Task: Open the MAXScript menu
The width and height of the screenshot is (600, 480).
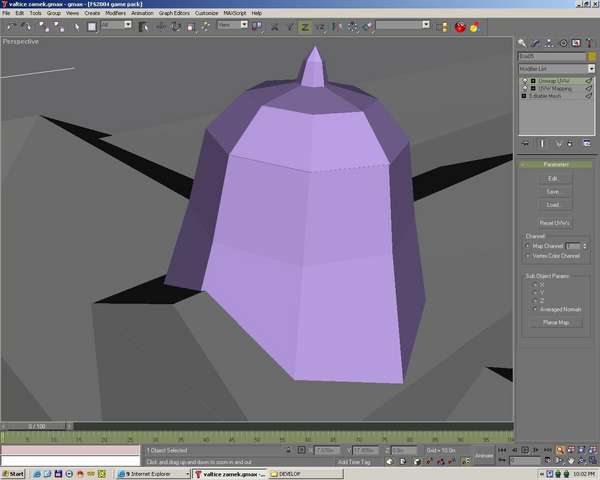Action: (235, 13)
